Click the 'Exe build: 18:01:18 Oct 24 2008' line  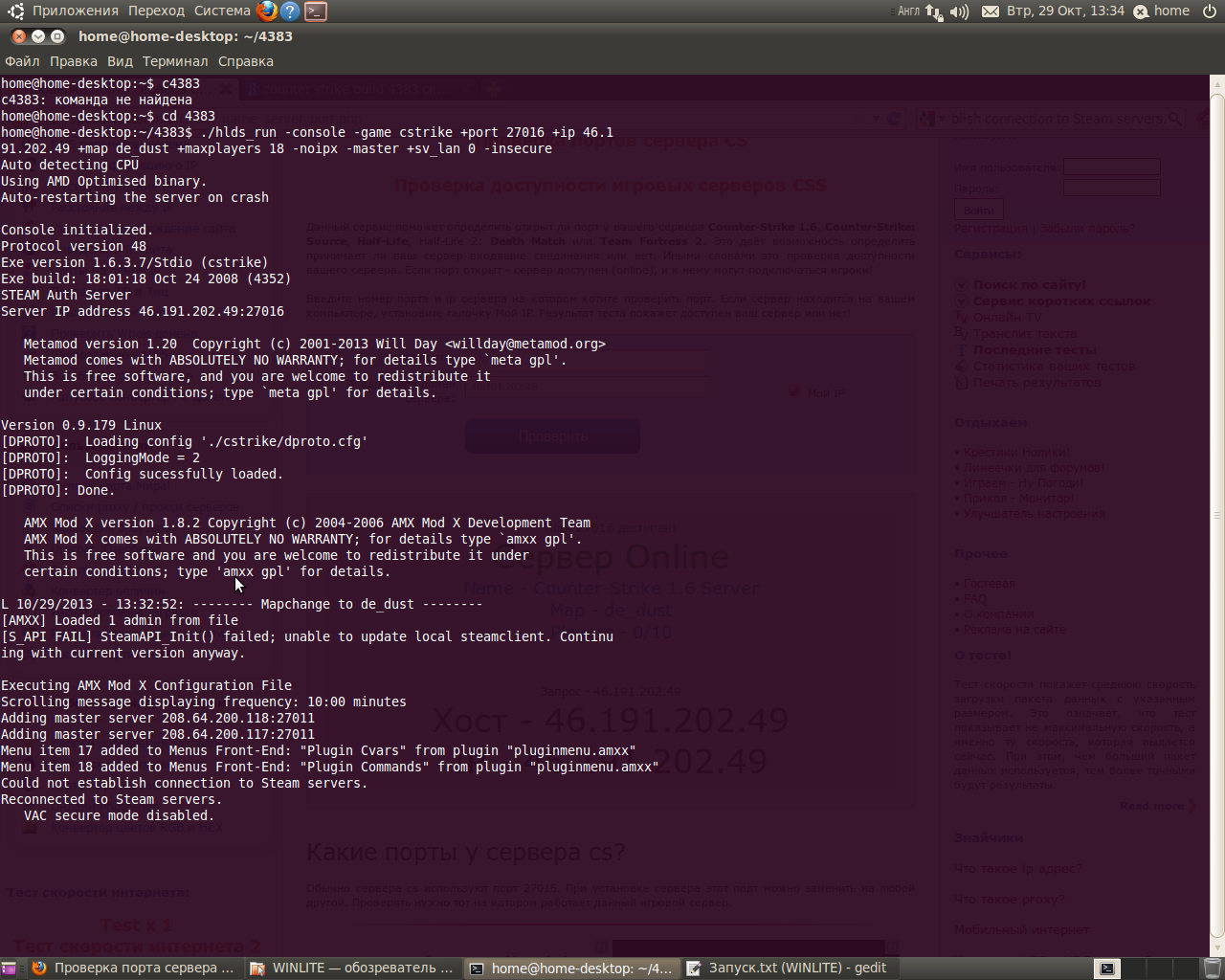pyautogui.click(x=146, y=278)
